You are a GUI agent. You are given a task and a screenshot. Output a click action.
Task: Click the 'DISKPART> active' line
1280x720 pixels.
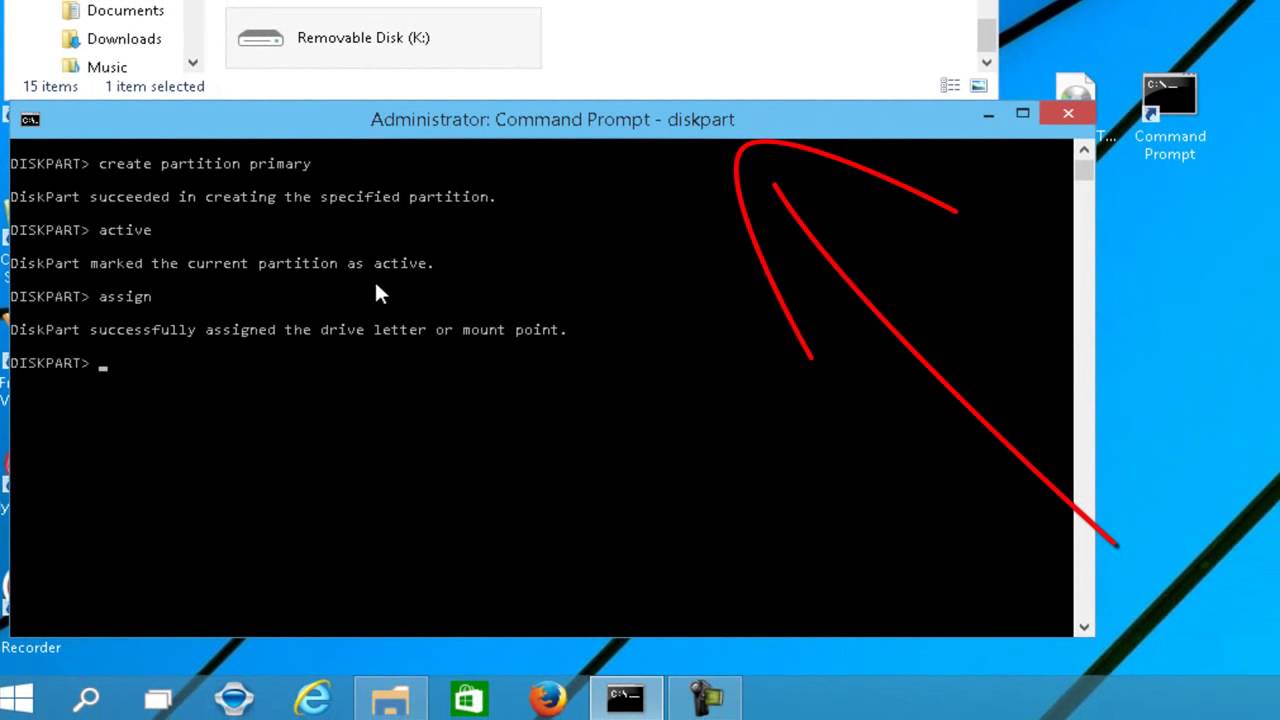click(x=81, y=230)
